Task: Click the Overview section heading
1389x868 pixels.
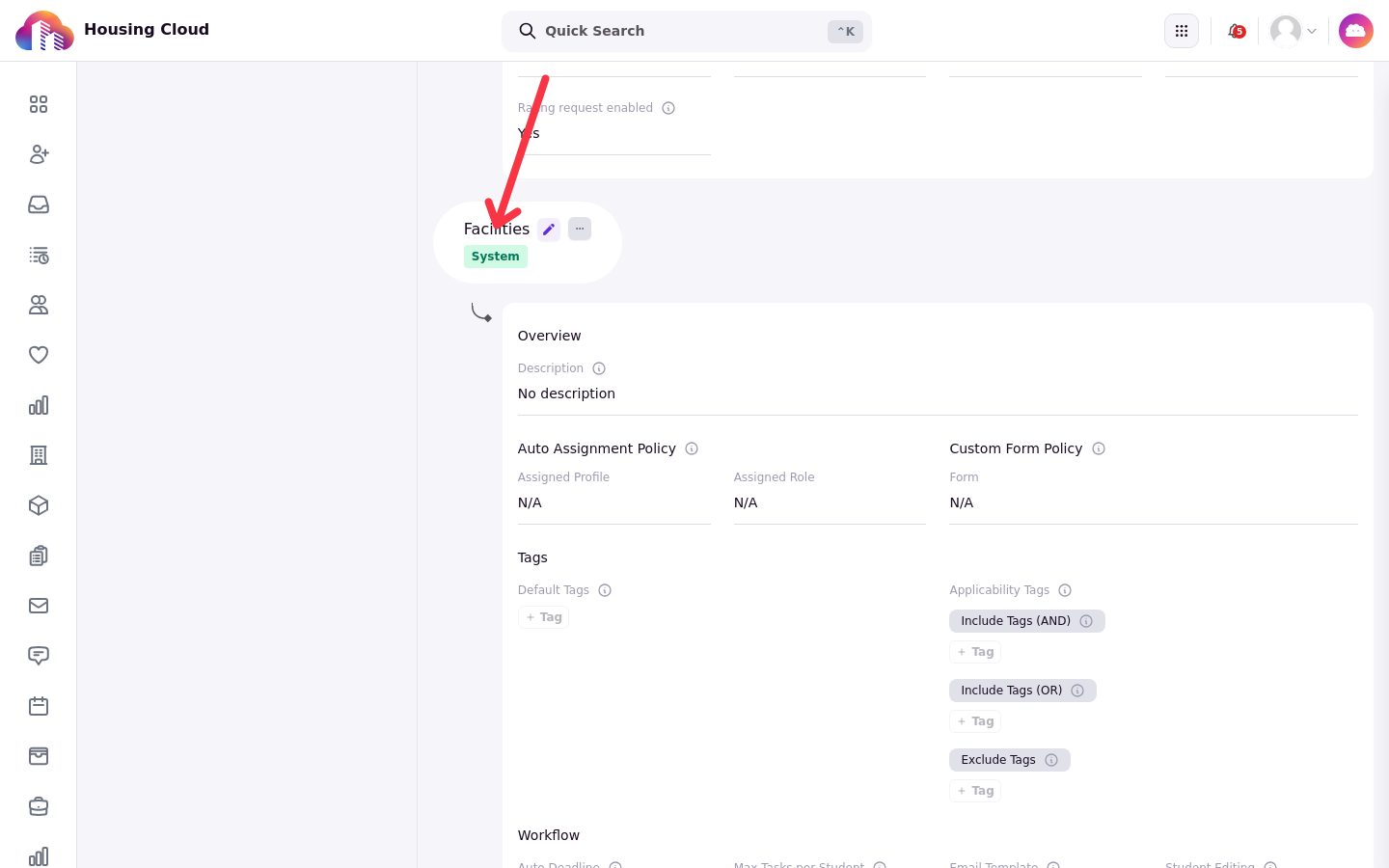Action: click(550, 336)
